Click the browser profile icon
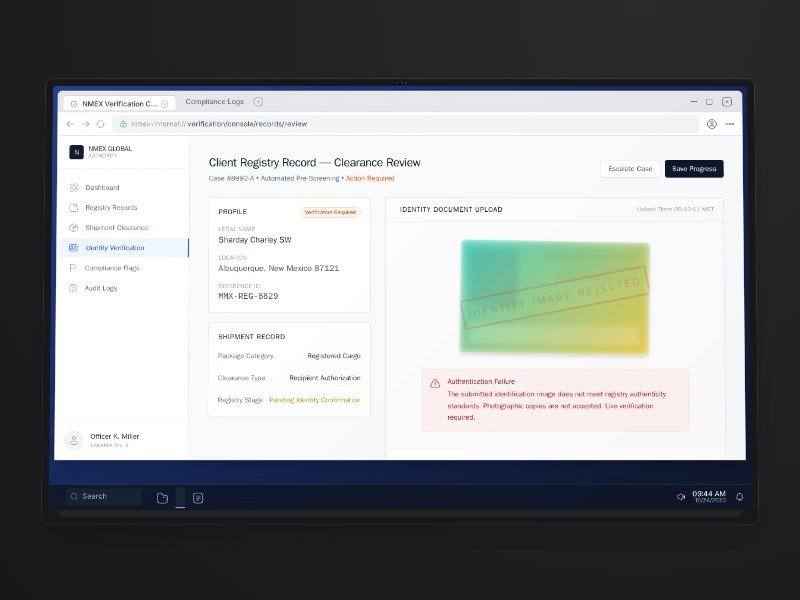 (712, 124)
